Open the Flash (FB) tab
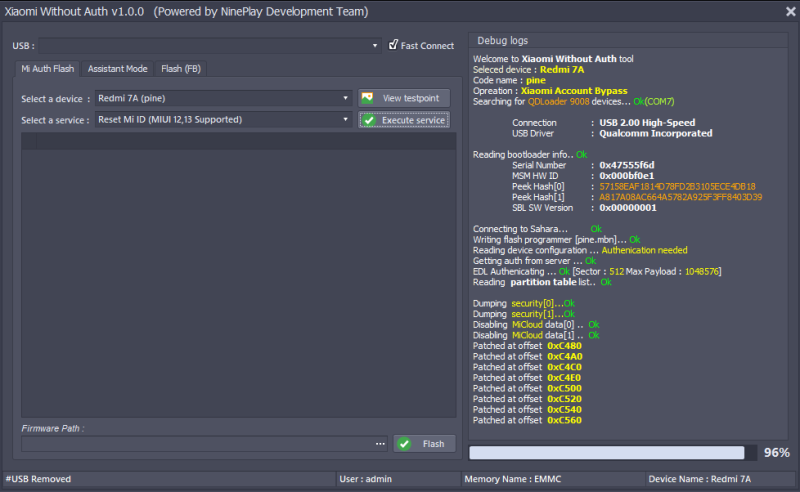 181,68
